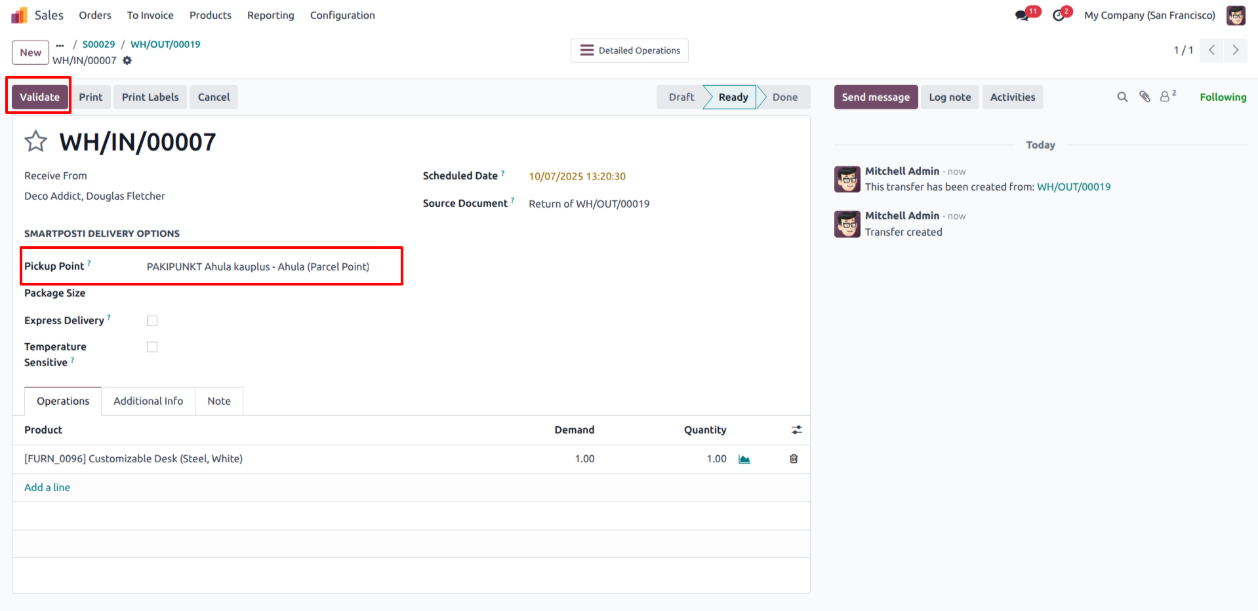Search chatter messages magnifier icon
This screenshot has width=1258, height=611.
(1123, 97)
